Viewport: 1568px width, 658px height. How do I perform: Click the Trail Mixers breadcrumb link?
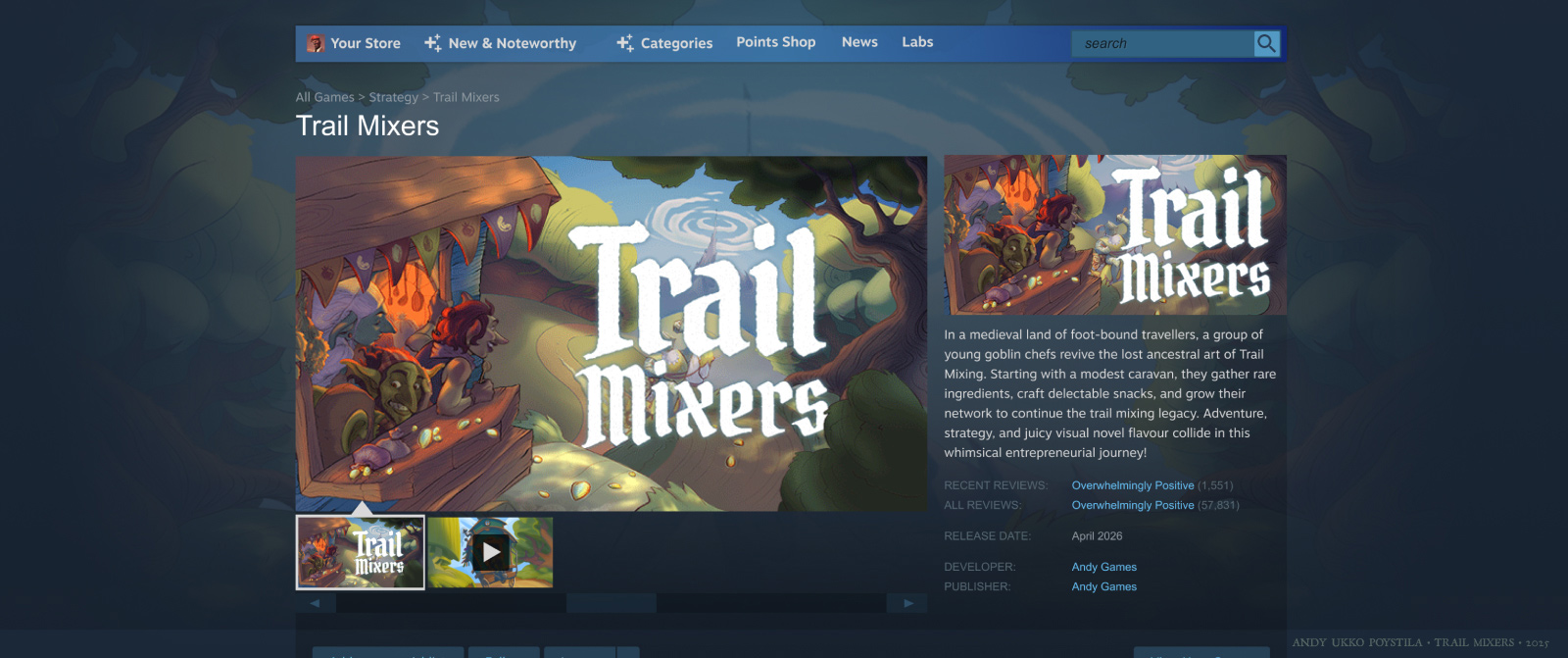point(466,97)
